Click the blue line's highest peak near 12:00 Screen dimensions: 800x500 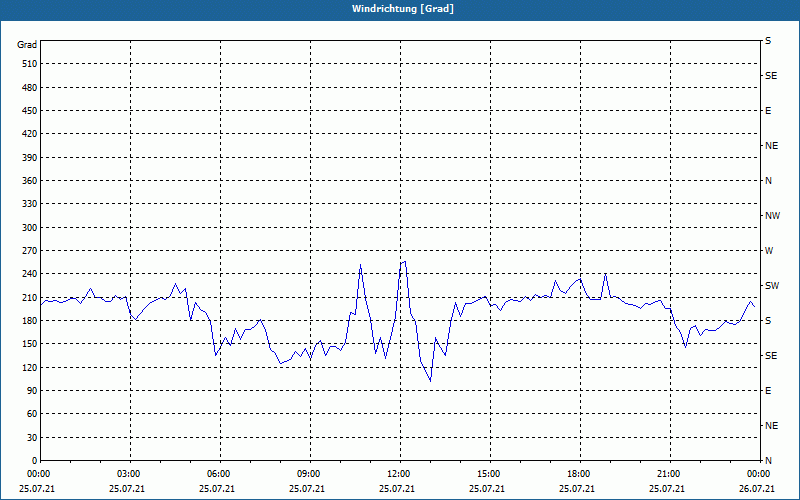405,262
